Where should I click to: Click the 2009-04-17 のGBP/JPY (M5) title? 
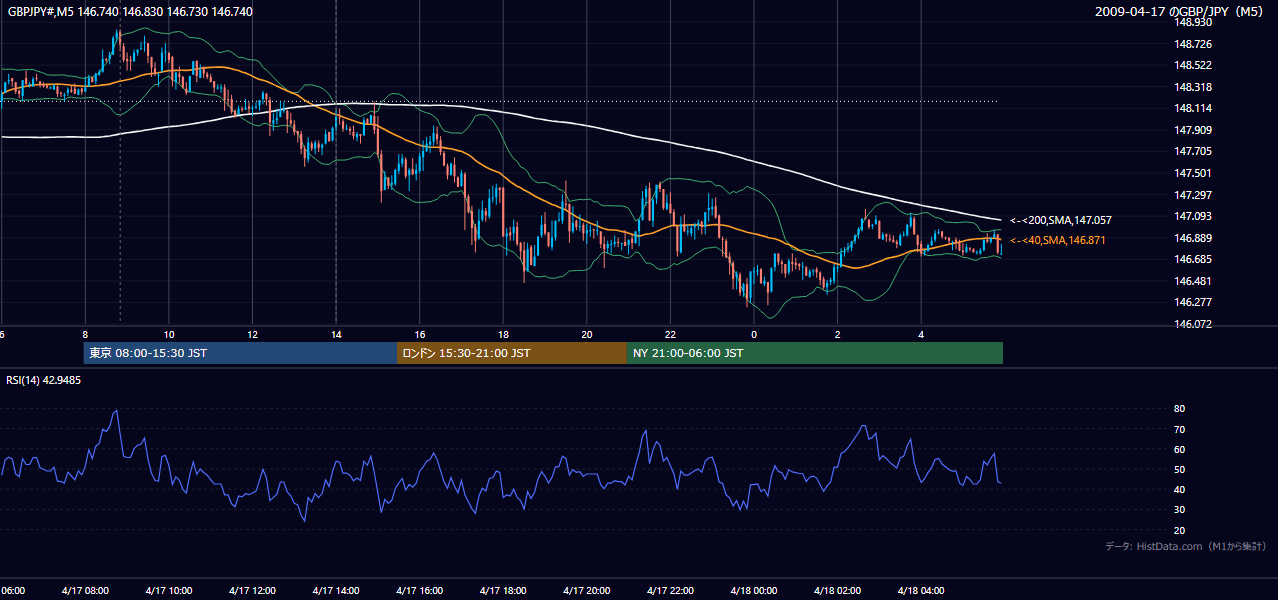[1181, 11]
